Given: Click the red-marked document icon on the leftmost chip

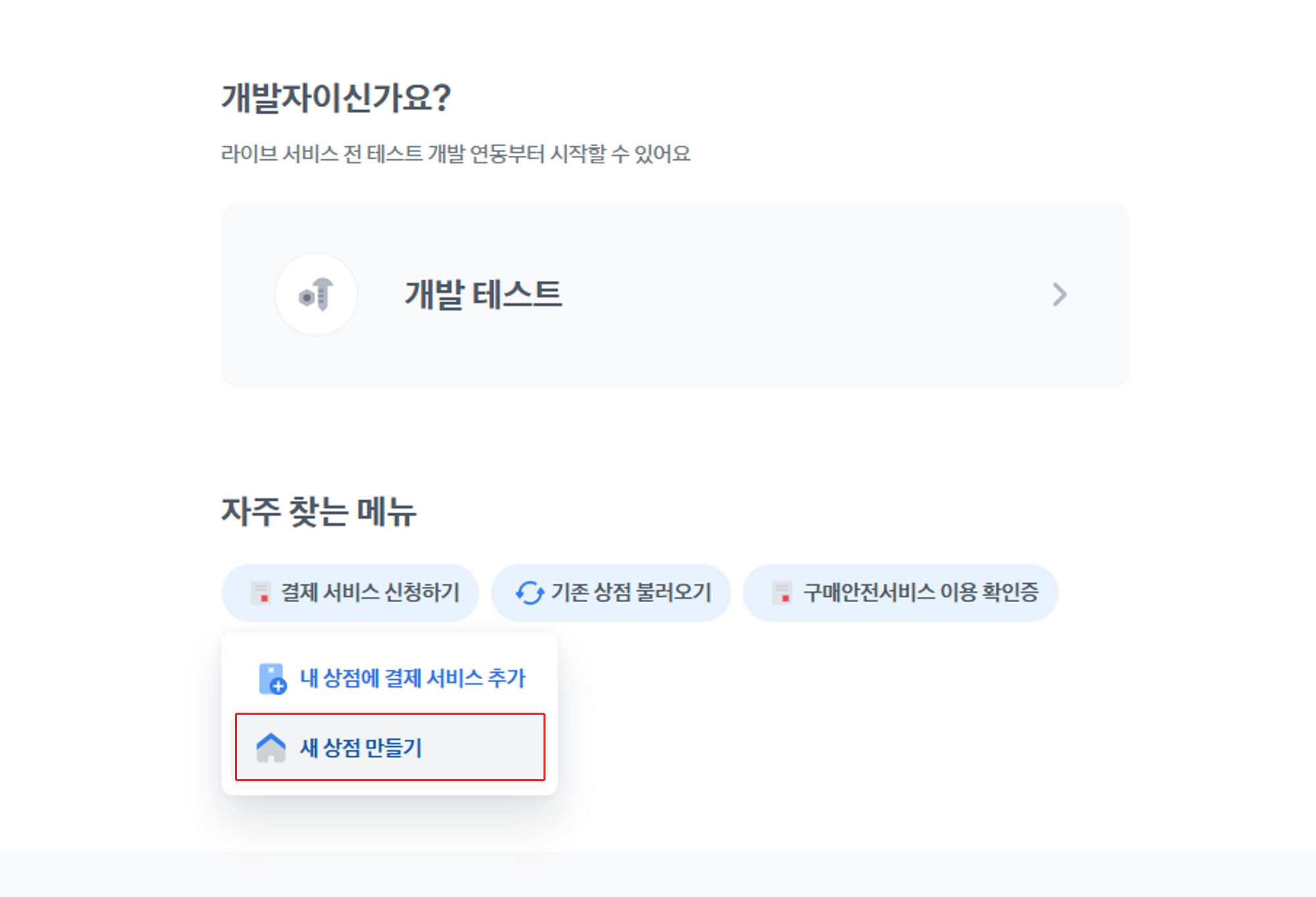Looking at the screenshot, I should coord(261,592).
